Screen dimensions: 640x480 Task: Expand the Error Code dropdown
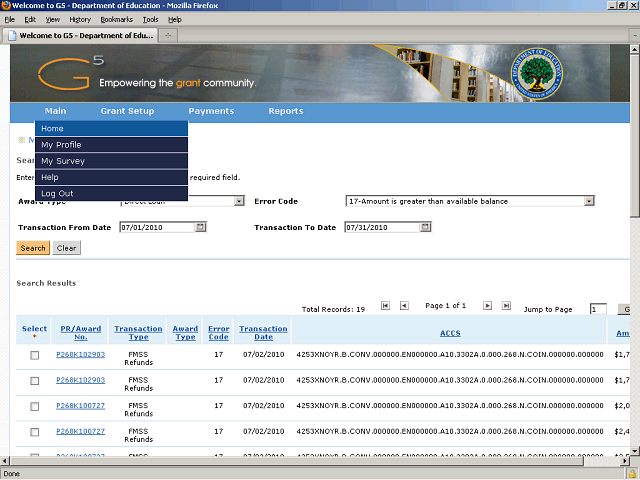[x=589, y=201]
